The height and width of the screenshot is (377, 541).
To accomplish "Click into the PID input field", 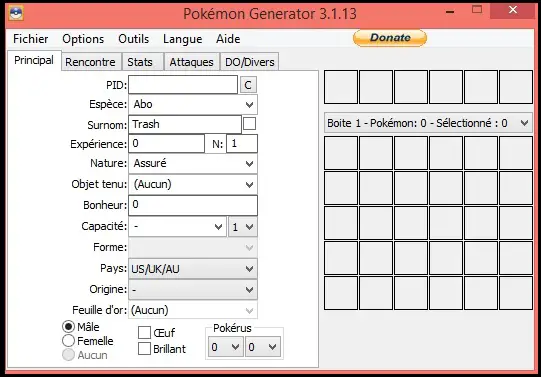I will pos(183,85).
